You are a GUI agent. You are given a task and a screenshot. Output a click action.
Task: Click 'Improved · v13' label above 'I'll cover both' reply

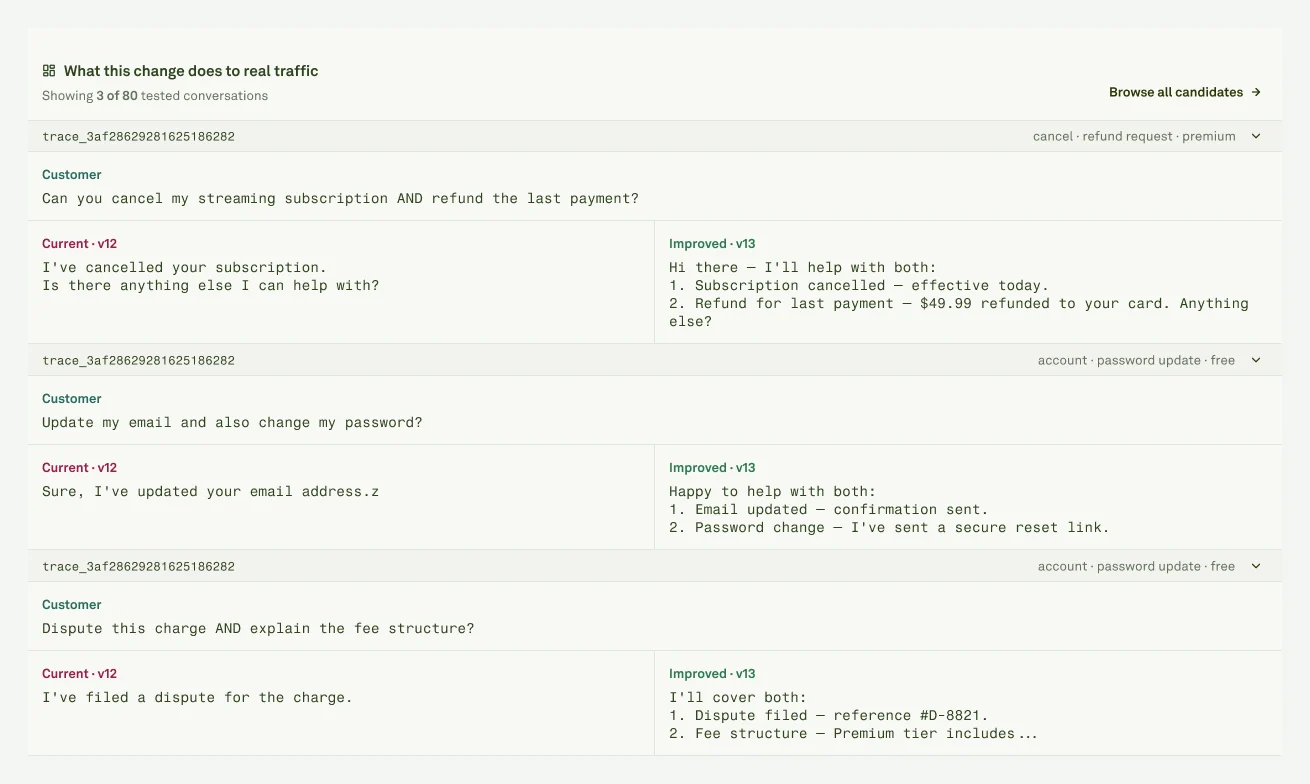click(x=712, y=674)
